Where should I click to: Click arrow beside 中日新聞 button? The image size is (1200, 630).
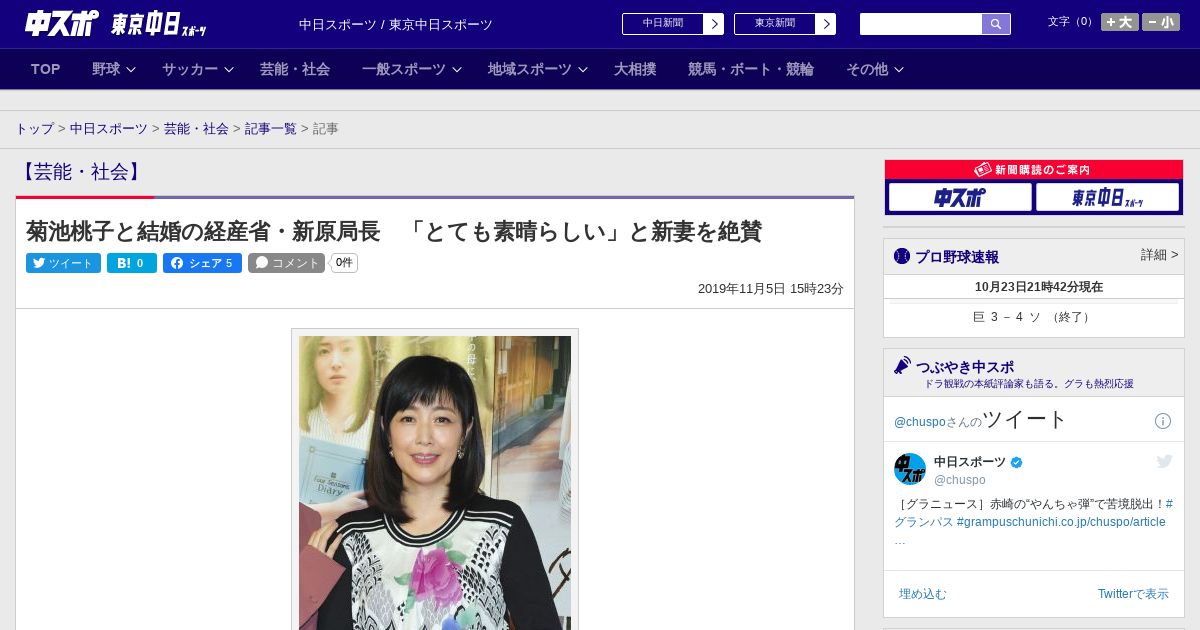pyautogui.click(x=714, y=24)
